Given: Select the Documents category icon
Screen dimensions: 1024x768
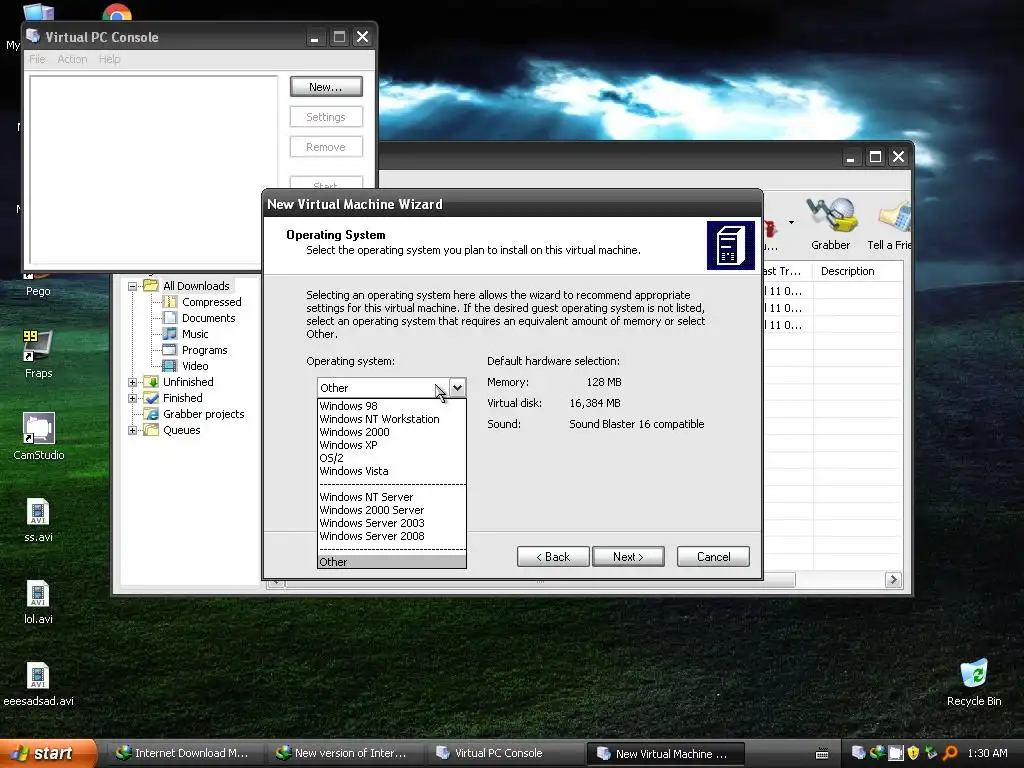Looking at the screenshot, I should (170, 318).
